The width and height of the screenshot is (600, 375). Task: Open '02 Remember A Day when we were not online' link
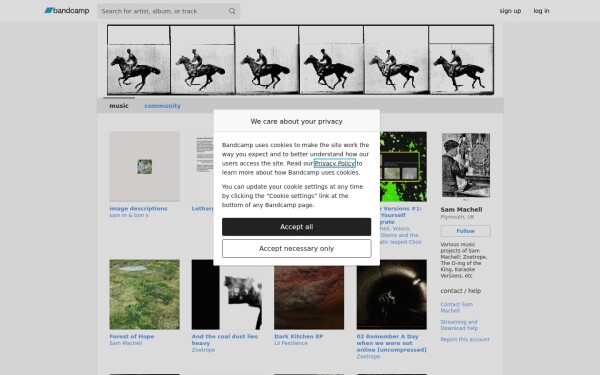coord(391,343)
